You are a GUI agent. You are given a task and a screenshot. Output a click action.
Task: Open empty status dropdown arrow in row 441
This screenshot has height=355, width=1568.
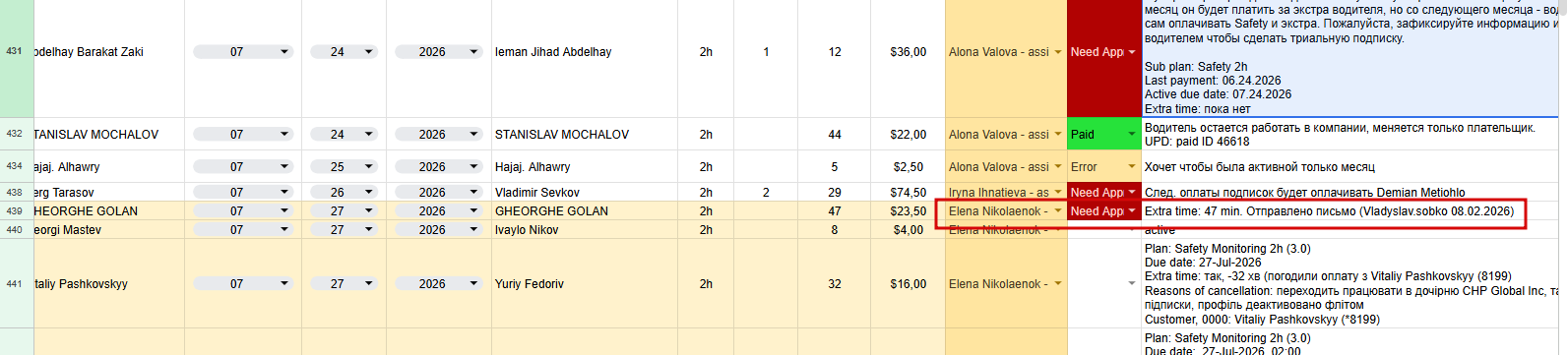[x=1131, y=284]
